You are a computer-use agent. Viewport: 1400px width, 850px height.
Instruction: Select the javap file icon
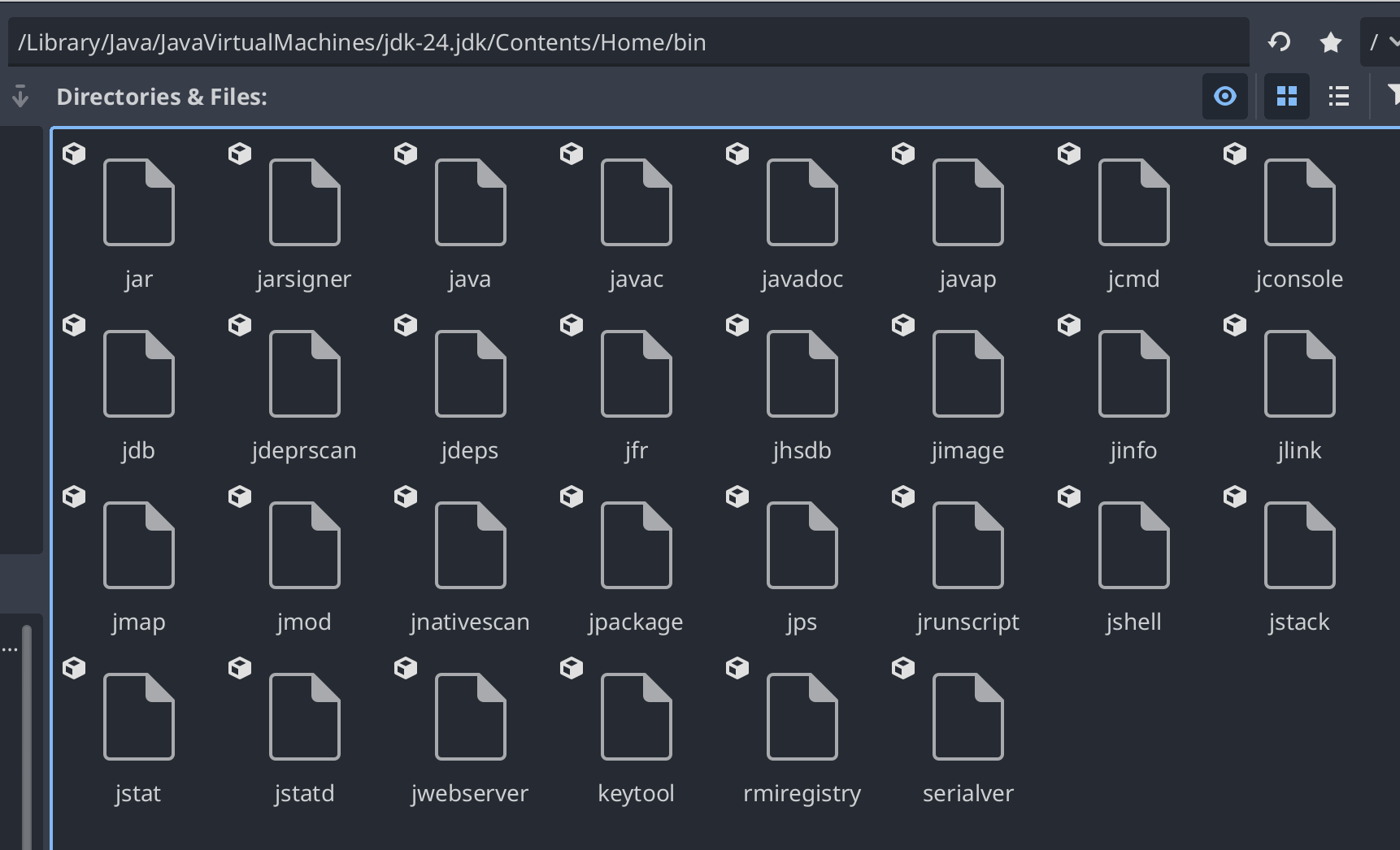[x=968, y=202]
